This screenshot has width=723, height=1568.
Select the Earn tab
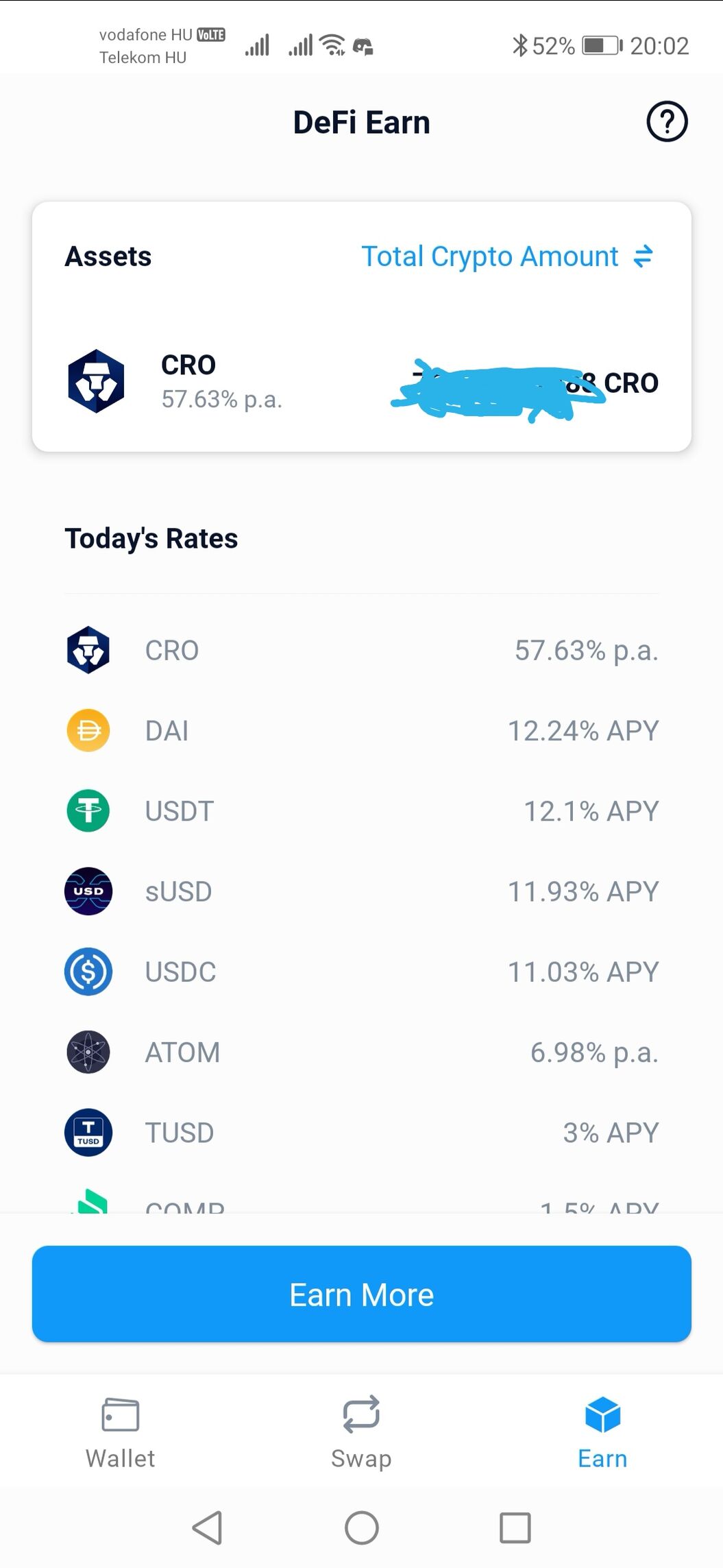[x=602, y=1433]
